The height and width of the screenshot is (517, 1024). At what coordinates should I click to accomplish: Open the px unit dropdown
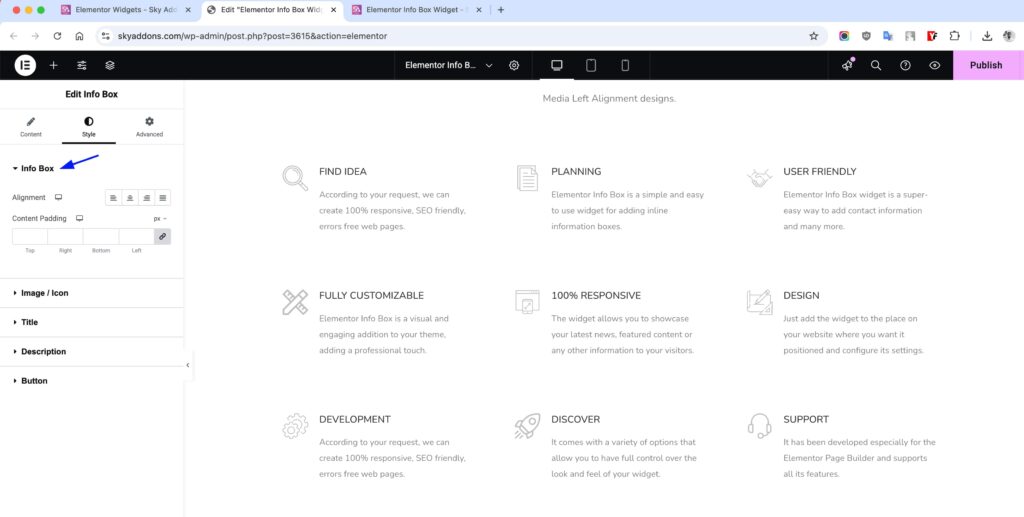(x=160, y=219)
